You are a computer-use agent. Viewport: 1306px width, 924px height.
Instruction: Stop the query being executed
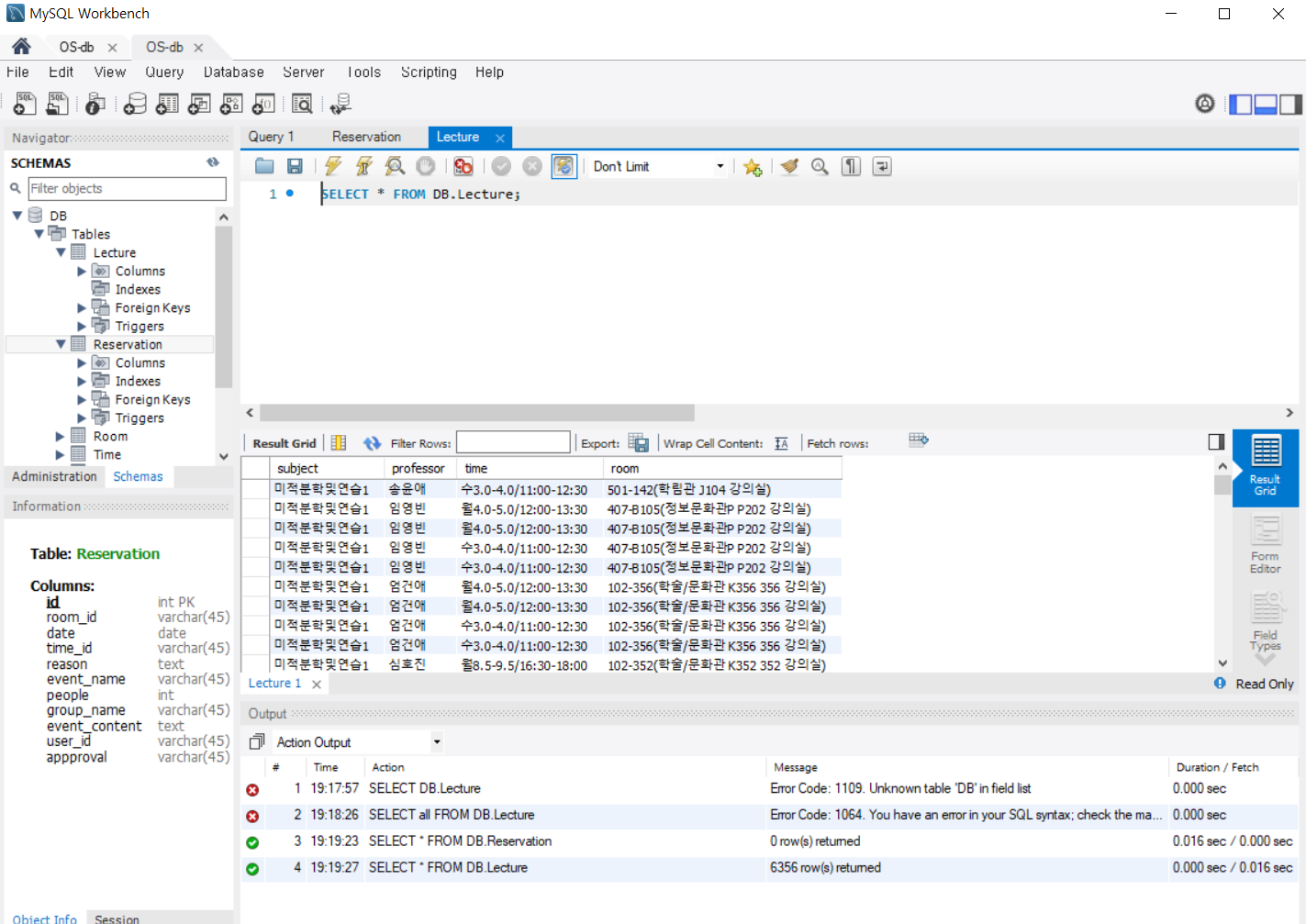pos(426,166)
